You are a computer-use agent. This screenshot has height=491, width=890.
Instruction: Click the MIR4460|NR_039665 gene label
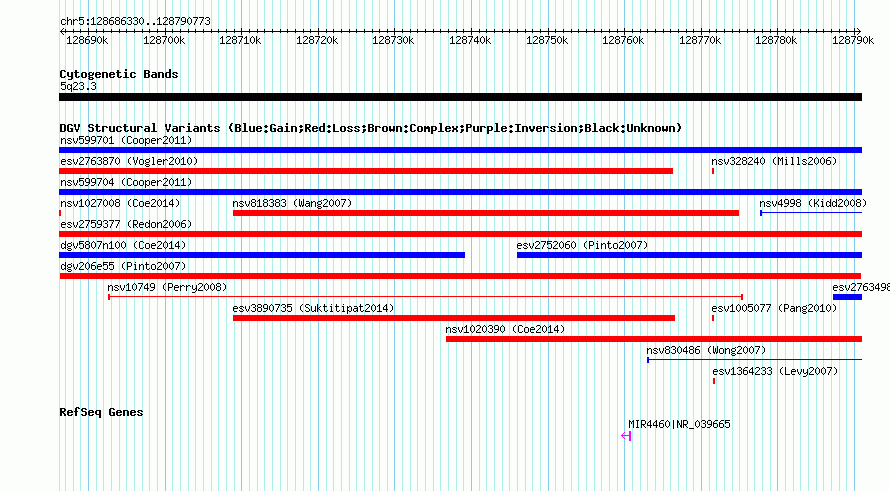pos(679,425)
